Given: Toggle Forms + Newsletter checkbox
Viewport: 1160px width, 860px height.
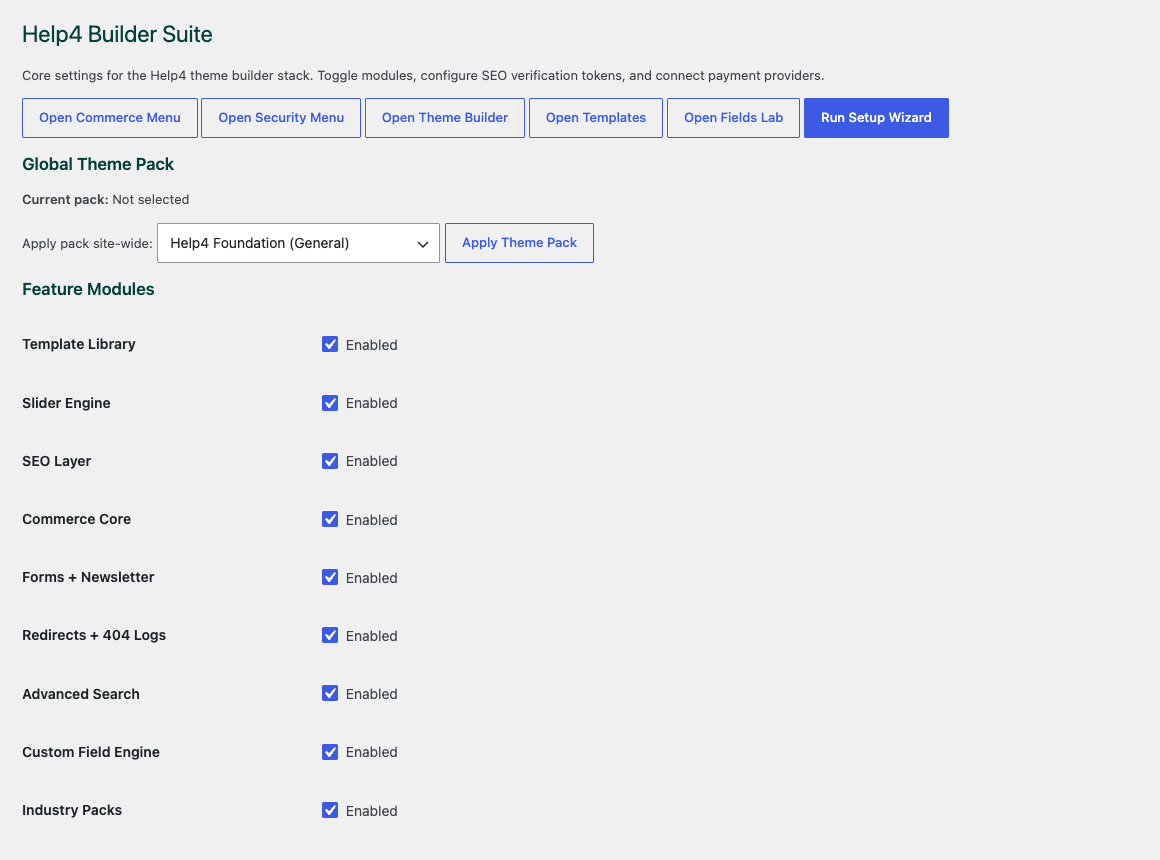Looking at the screenshot, I should [330, 577].
